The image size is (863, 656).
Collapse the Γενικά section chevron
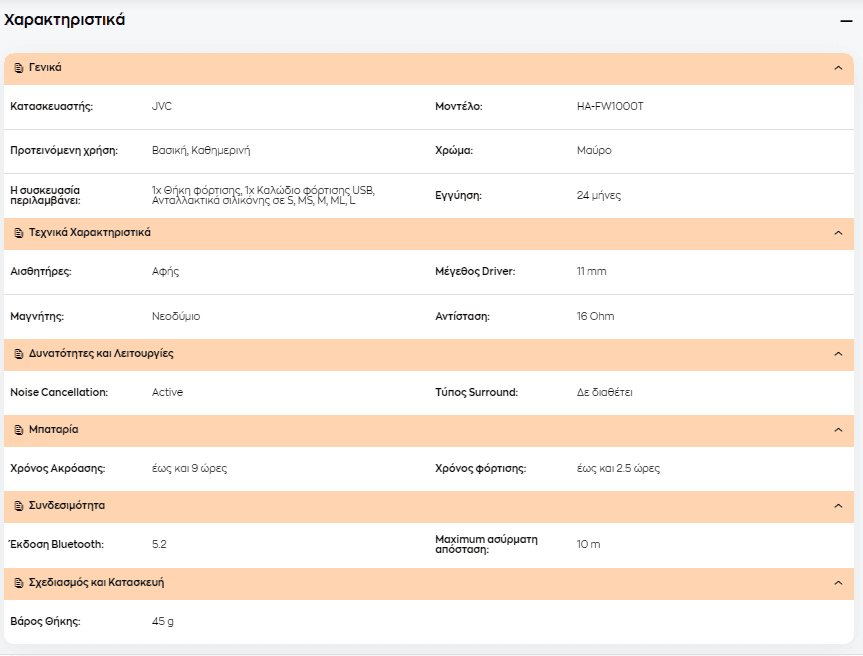[838, 68]
